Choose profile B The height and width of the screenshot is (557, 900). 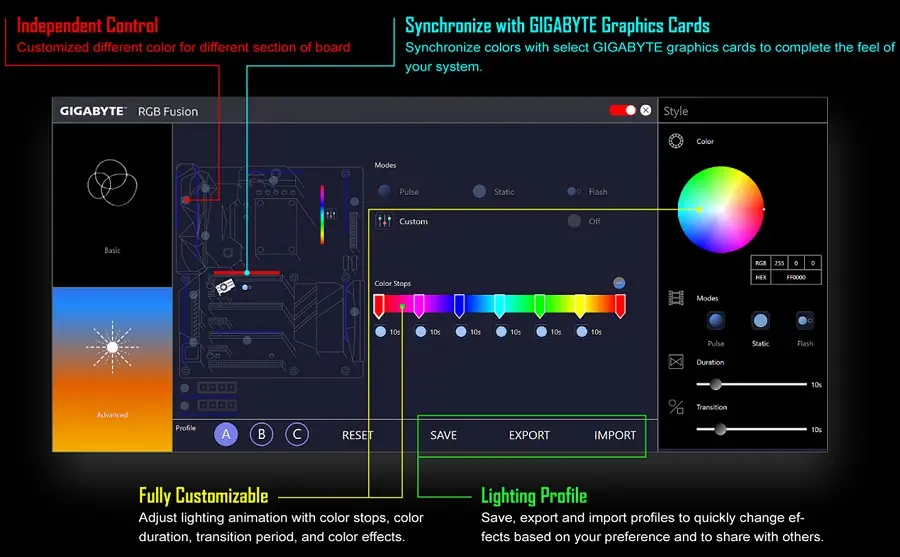click(261, 435)
